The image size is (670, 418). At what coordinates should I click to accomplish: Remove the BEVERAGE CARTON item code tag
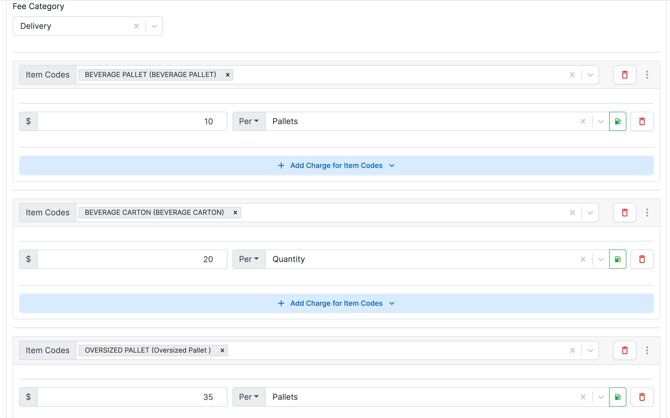(236, 213)
